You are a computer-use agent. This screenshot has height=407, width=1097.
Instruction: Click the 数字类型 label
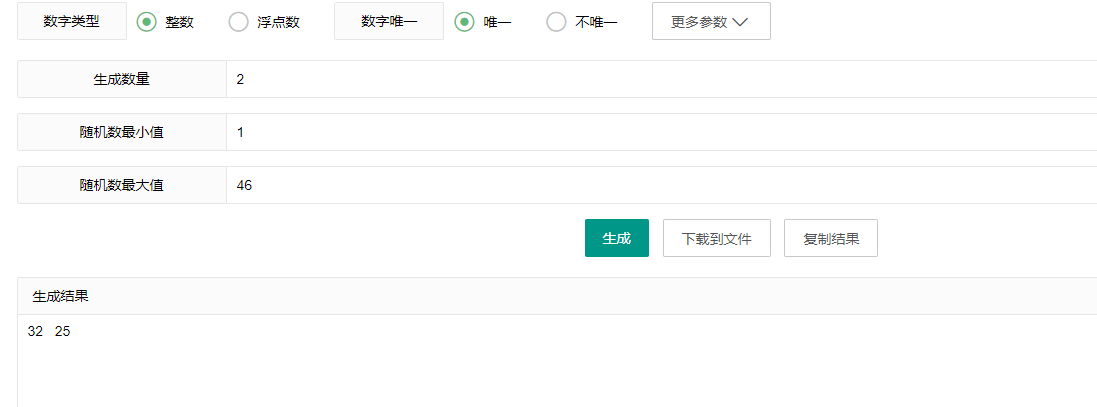(71, 22)
